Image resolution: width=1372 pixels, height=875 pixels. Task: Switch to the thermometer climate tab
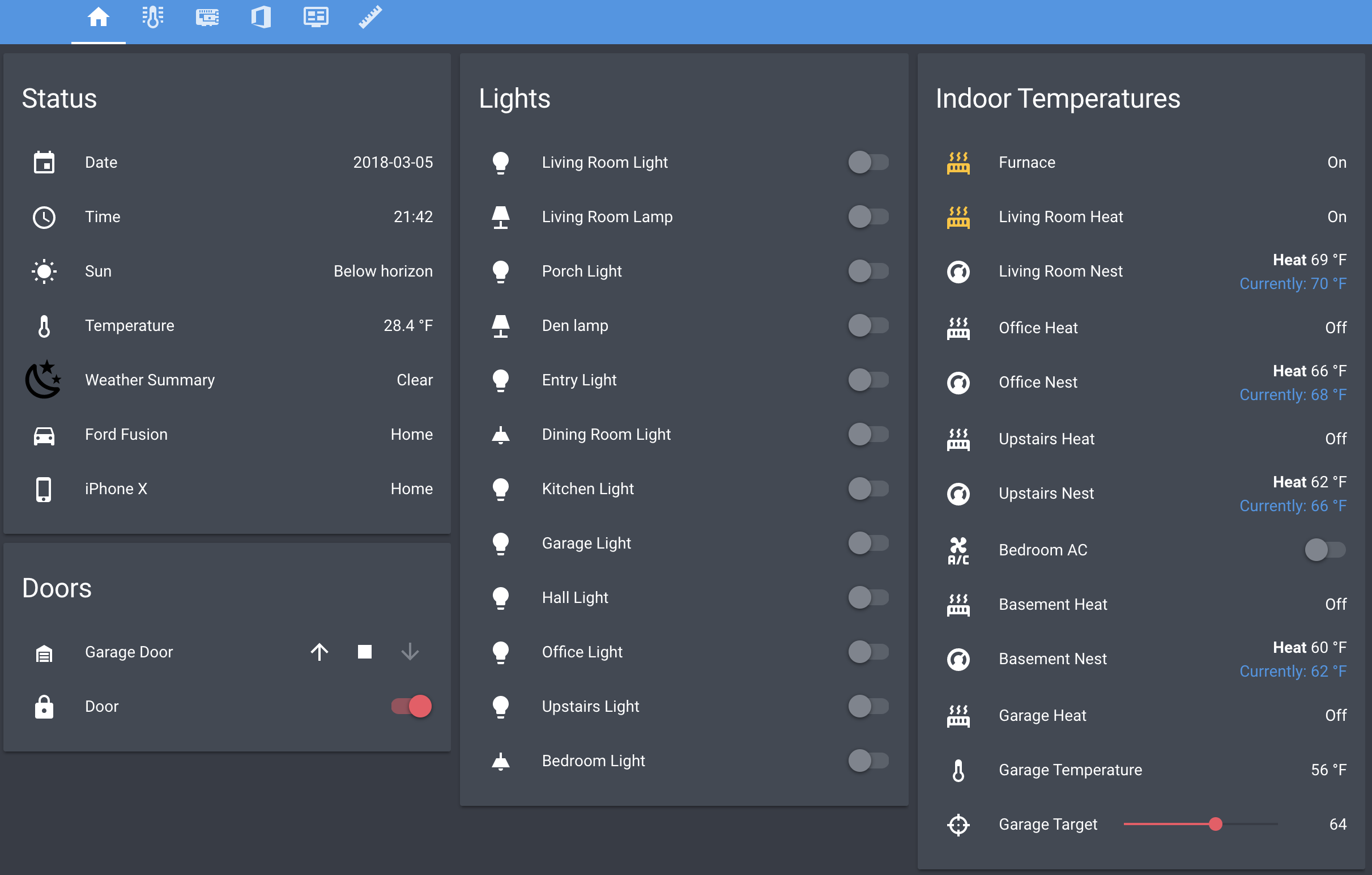(x=153, y=17)
